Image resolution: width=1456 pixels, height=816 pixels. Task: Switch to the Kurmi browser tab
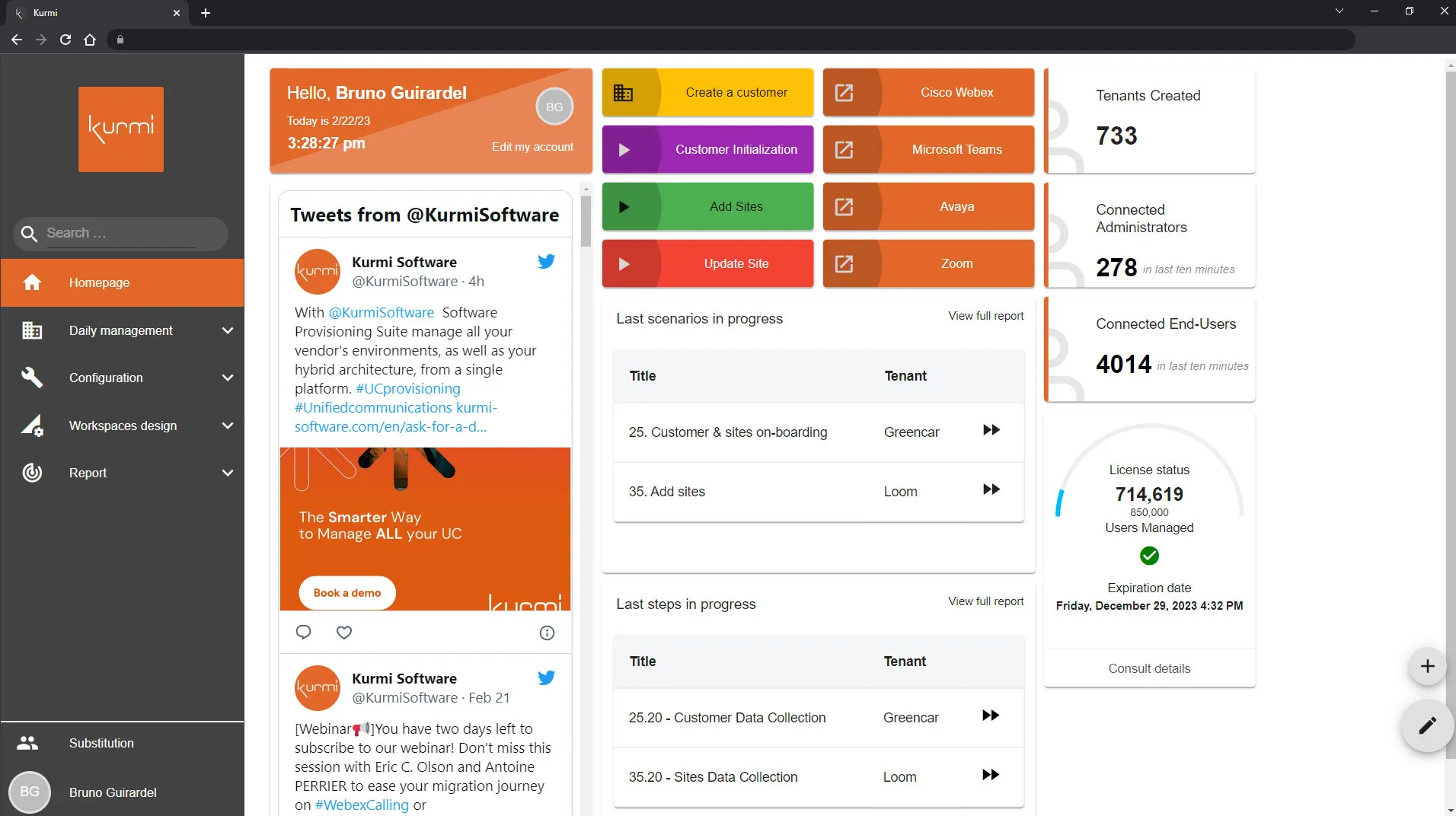95,13
